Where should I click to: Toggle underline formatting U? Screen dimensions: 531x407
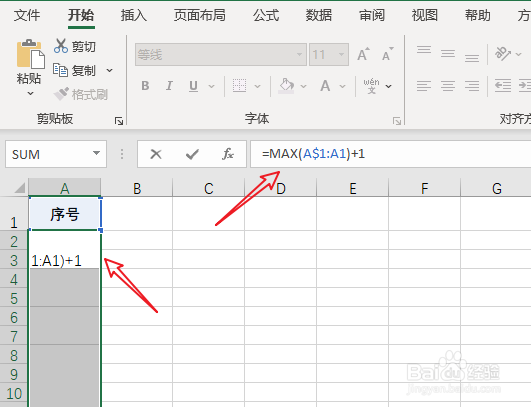193,86
